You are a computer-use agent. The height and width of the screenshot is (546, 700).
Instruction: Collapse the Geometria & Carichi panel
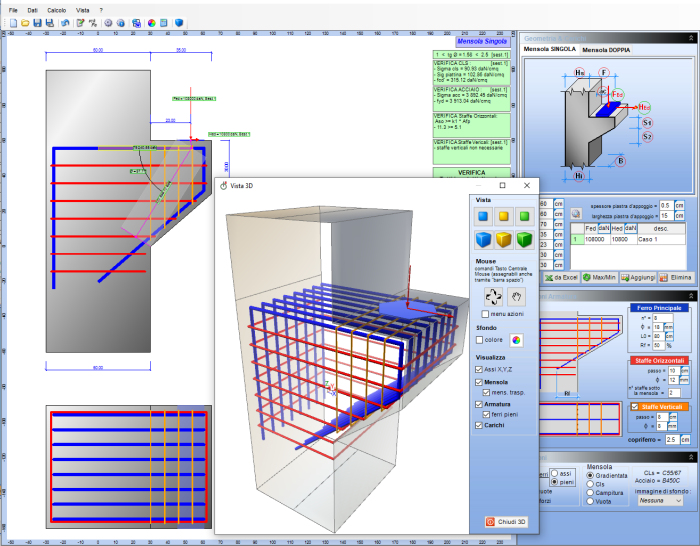[x=691, y=38]
